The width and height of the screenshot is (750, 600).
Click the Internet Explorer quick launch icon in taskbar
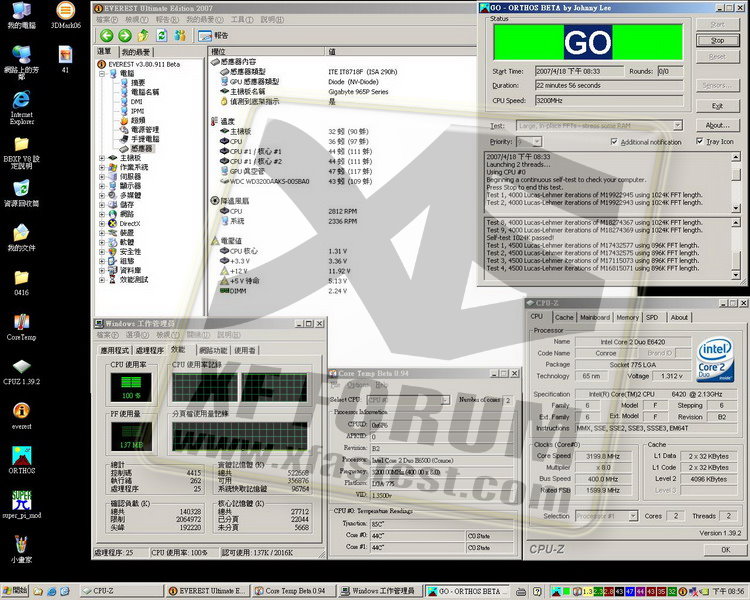(52, 591)
